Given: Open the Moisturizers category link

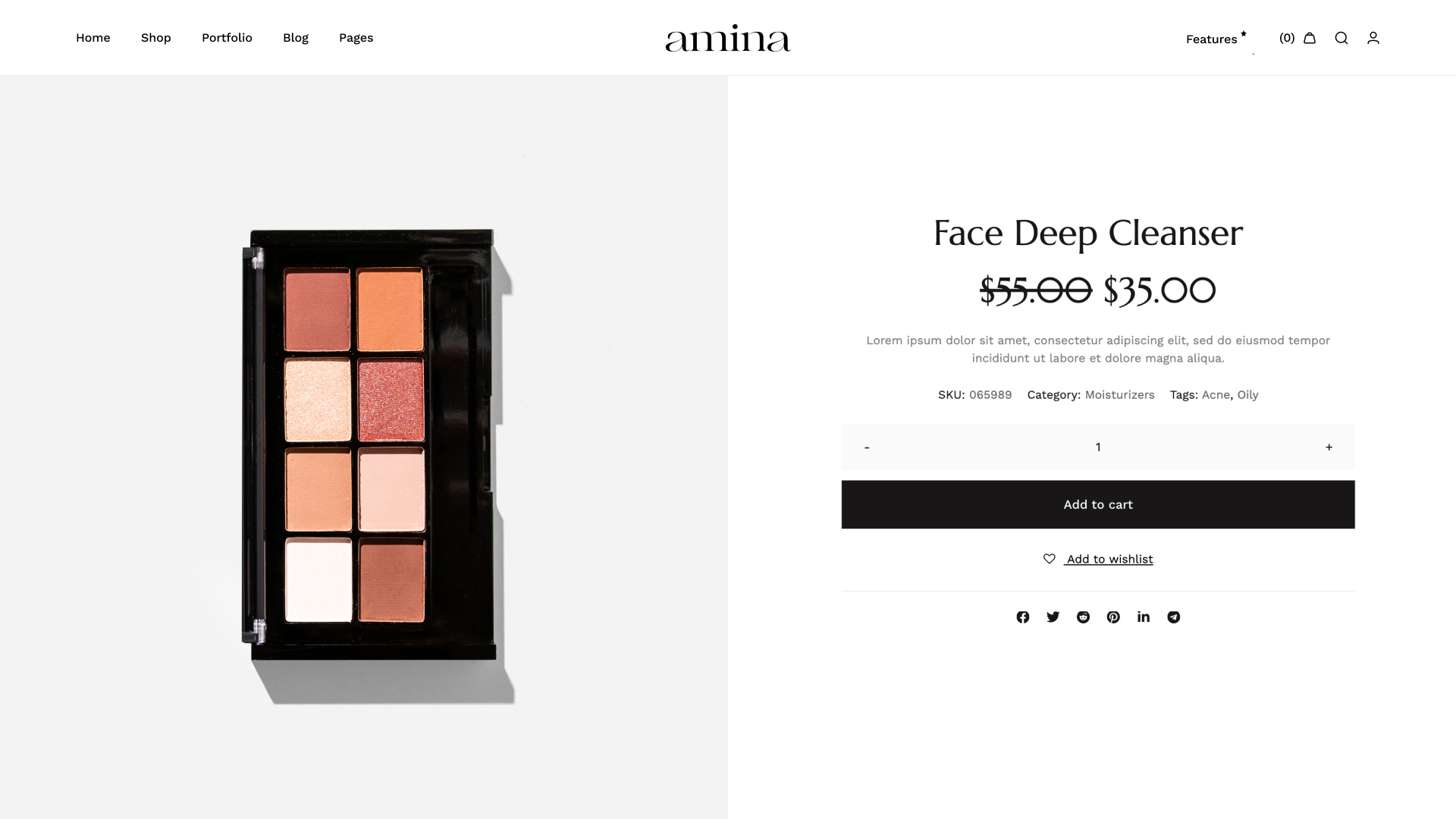Looking at the screenshot, I should click(1119, 395).
